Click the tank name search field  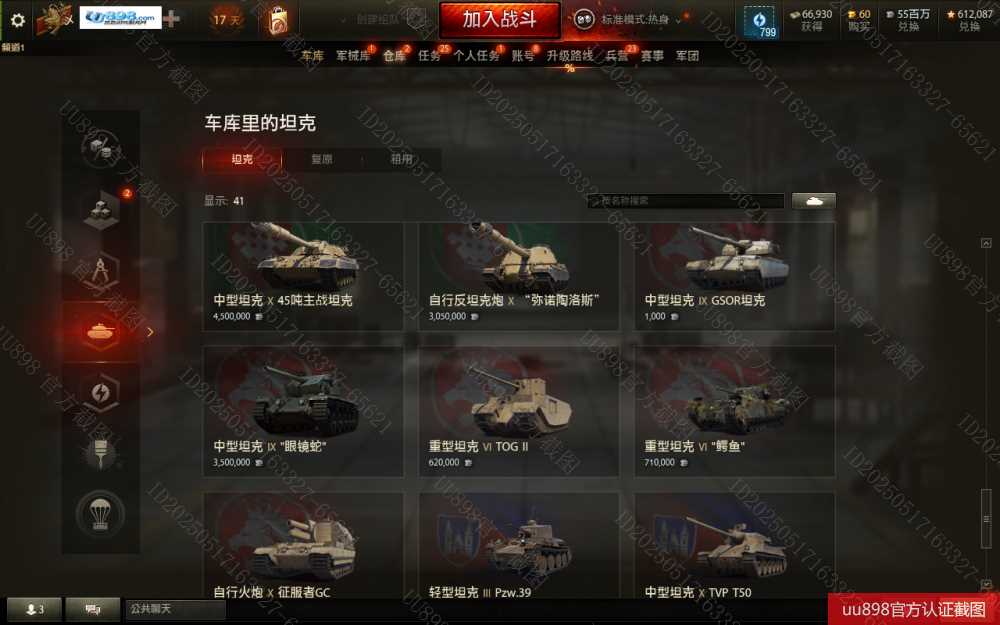point(686,201)
